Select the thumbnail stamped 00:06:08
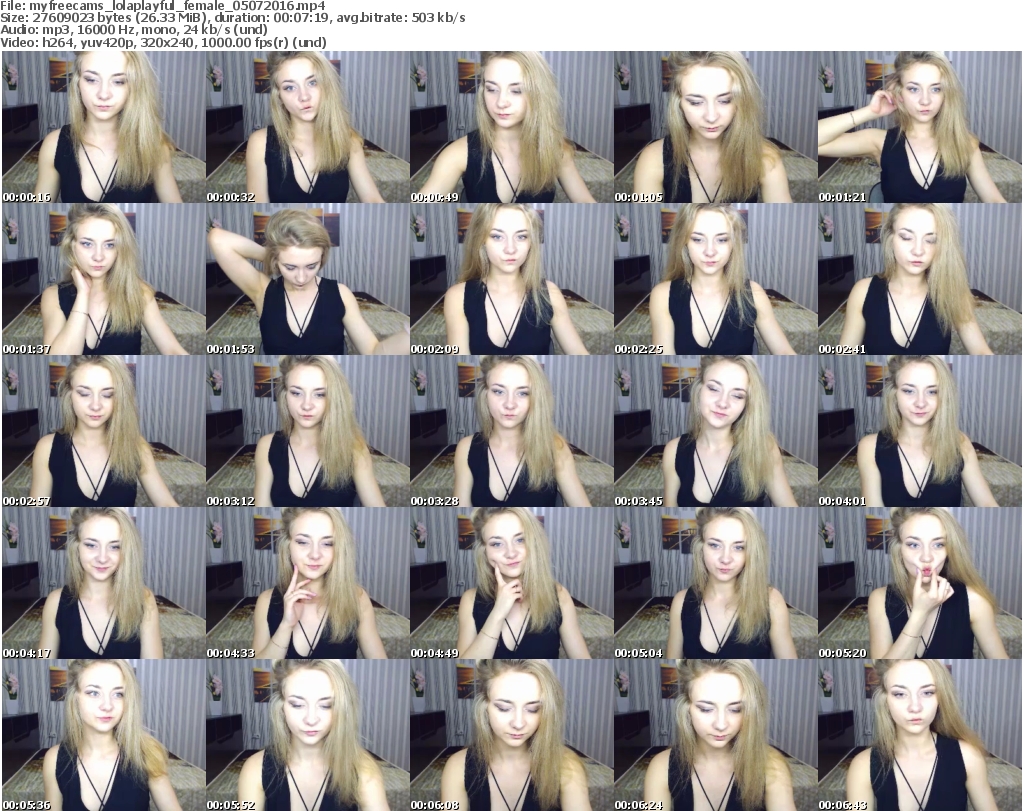The height and width of the screenshot is (811, 1024). pyautogui.click(x=511, y=735)
